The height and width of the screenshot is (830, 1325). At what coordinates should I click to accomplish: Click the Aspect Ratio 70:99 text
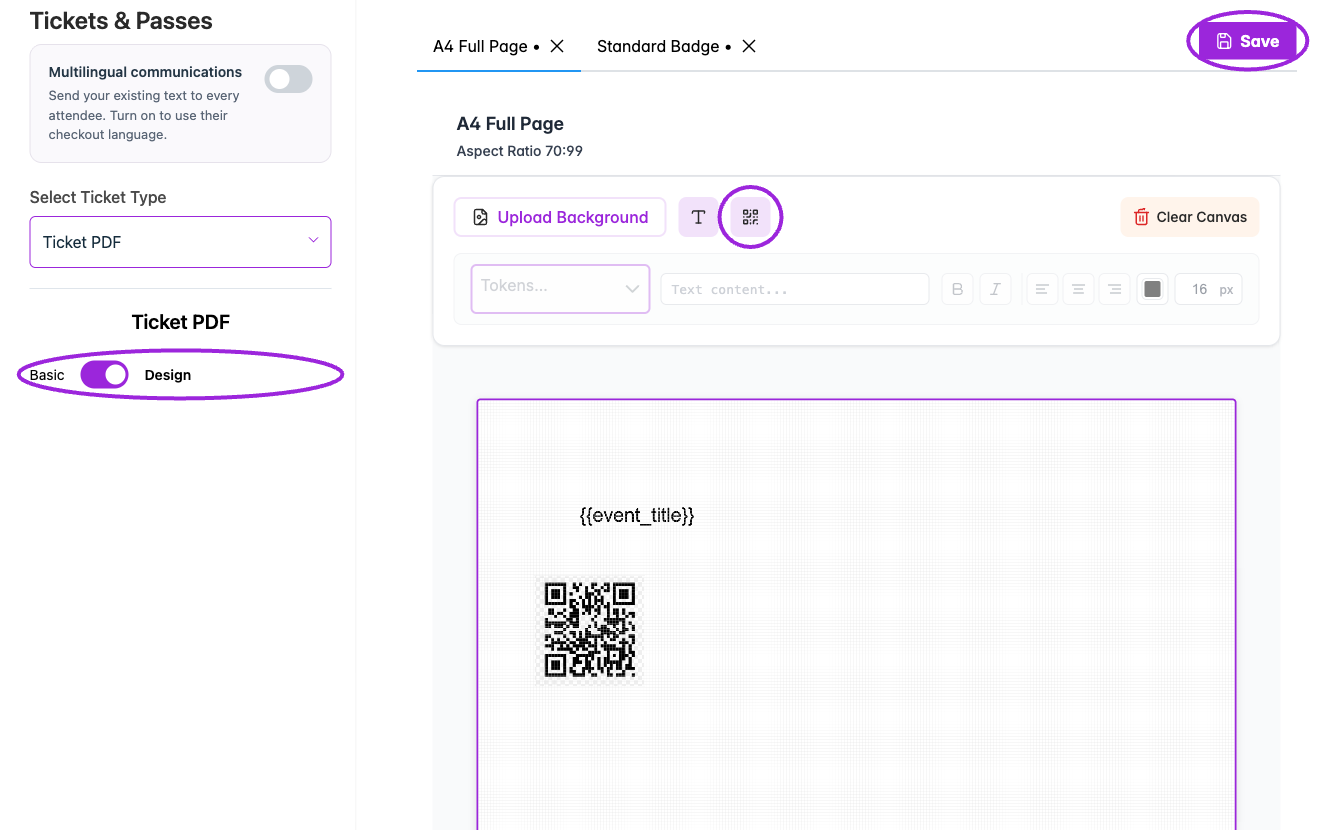tap(519, 151)
